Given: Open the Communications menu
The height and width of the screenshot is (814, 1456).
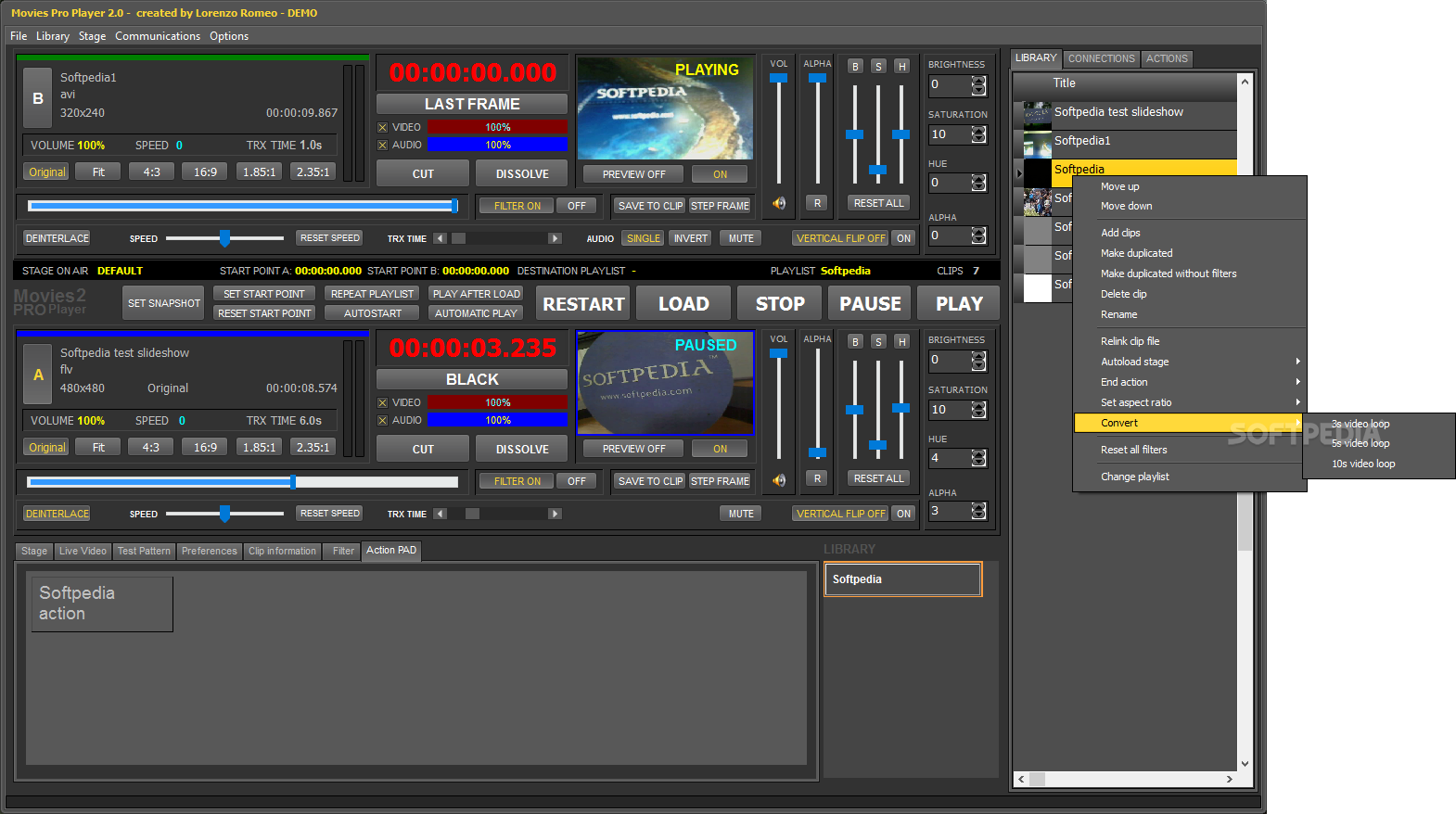Looking at the screenshot, I should pyautogui.click(x=158, y=36).
